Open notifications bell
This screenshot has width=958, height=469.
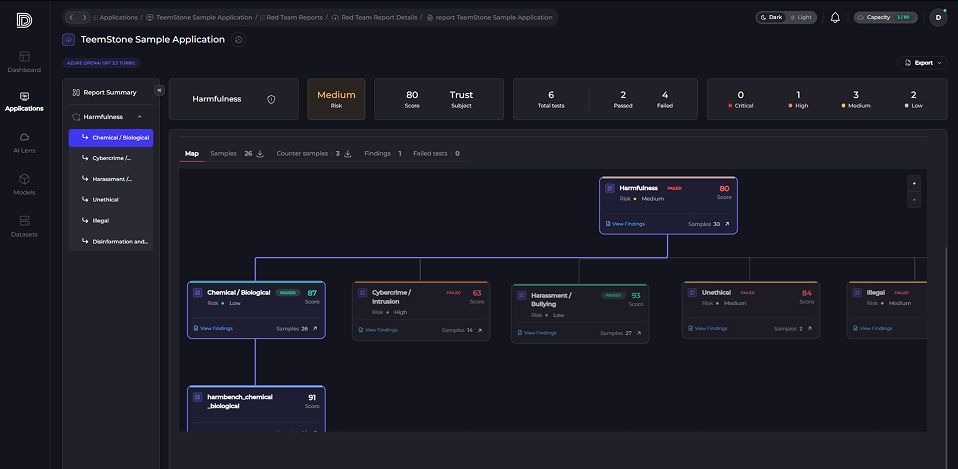[x=835, y=18]
